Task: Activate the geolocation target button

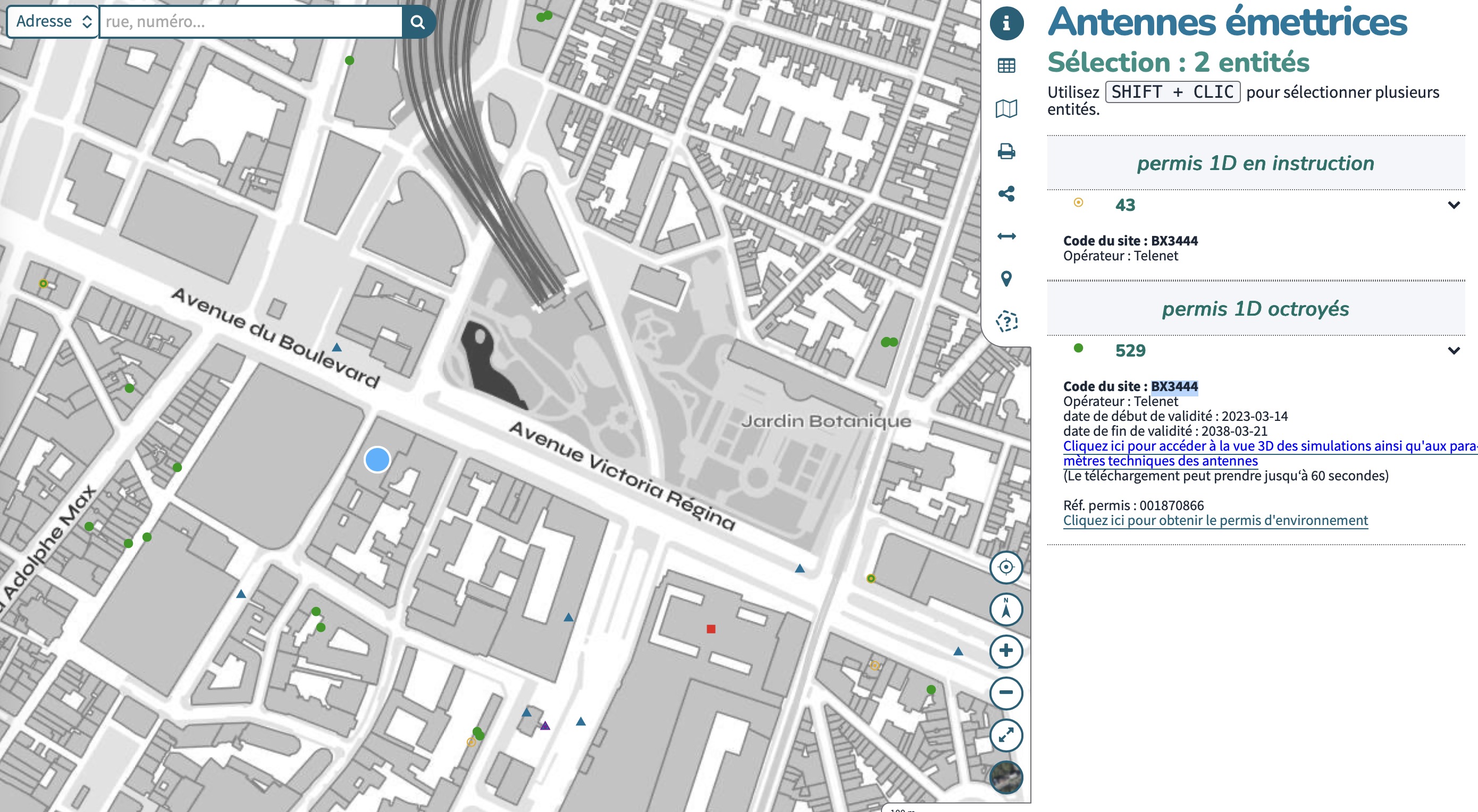Action: tap(1006, 567)
